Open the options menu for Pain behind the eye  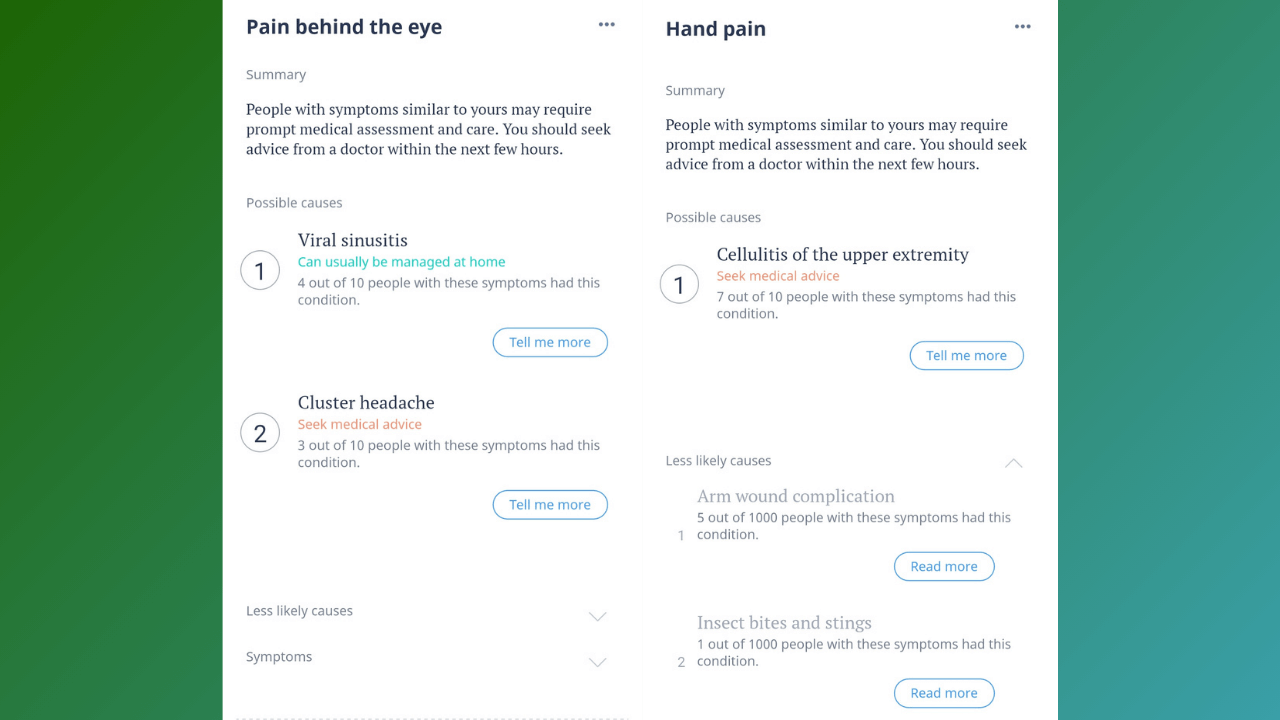point(606,24)
